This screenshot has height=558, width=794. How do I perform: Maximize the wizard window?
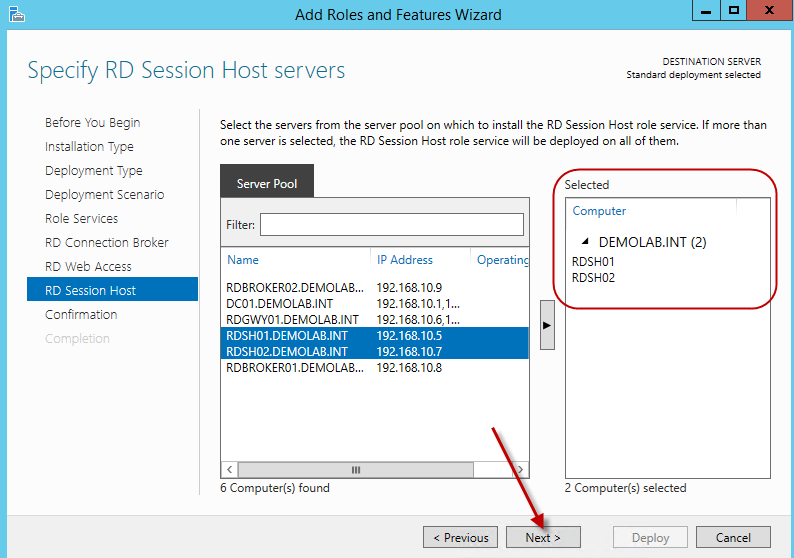733,11
